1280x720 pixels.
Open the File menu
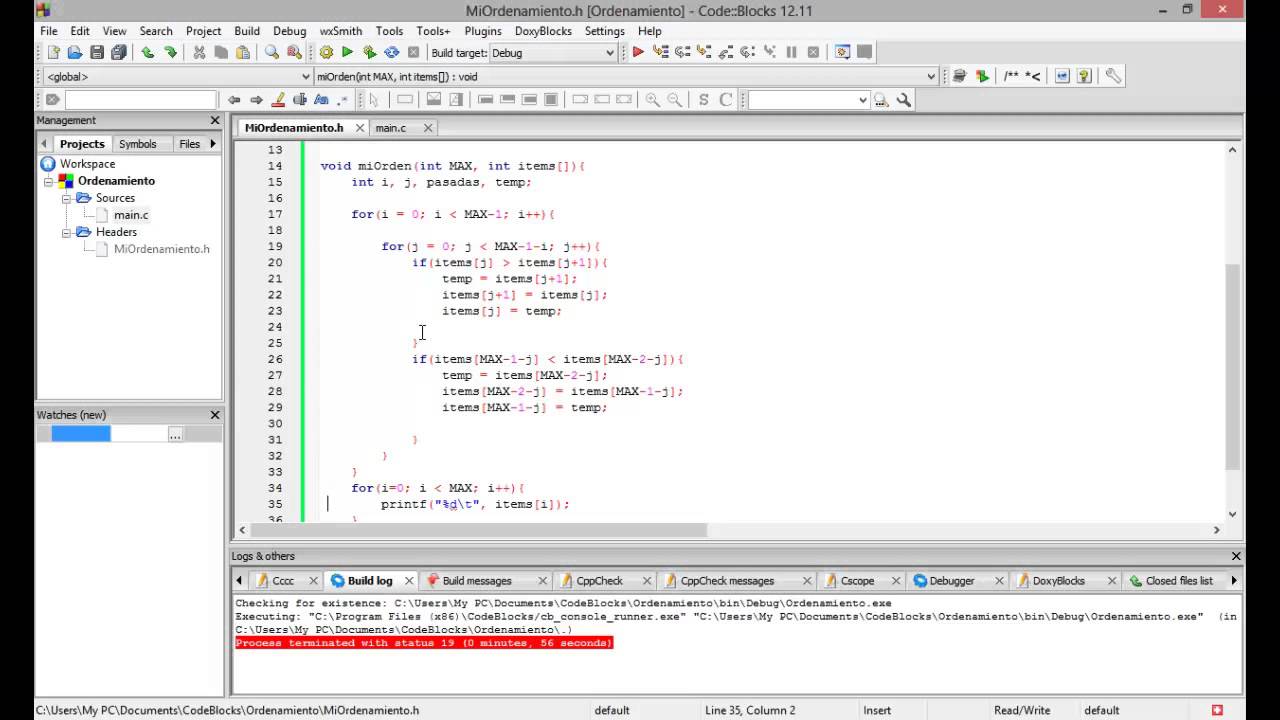(49, 31)
